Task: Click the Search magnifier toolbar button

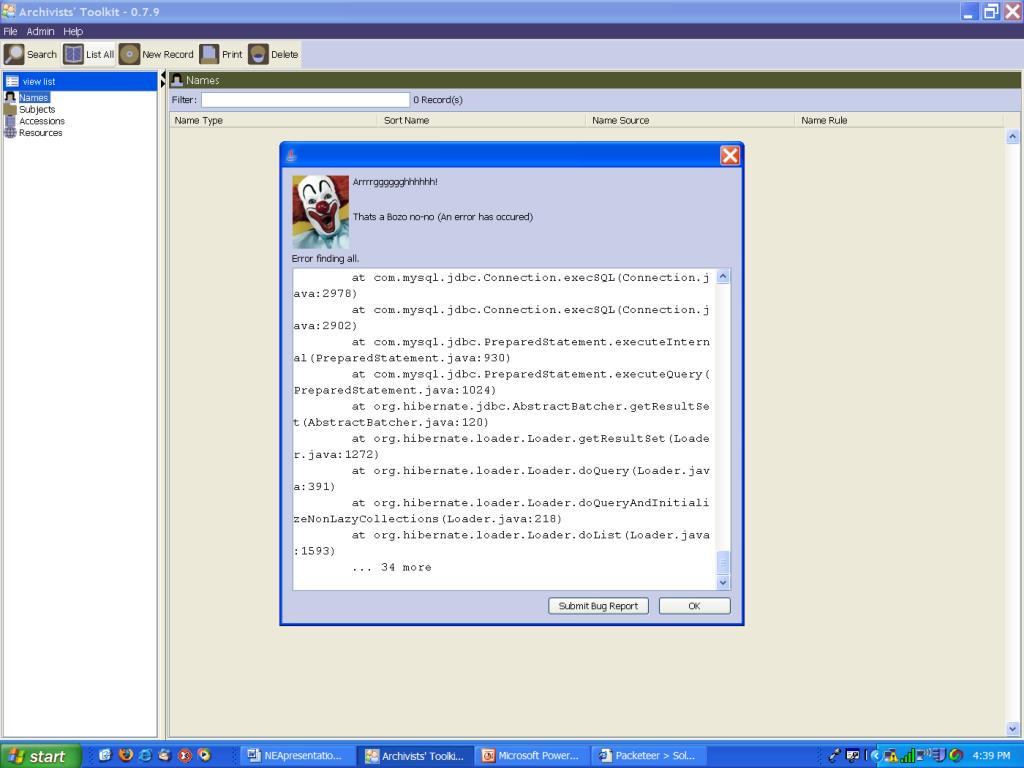Action: click(x=31, y=54)
